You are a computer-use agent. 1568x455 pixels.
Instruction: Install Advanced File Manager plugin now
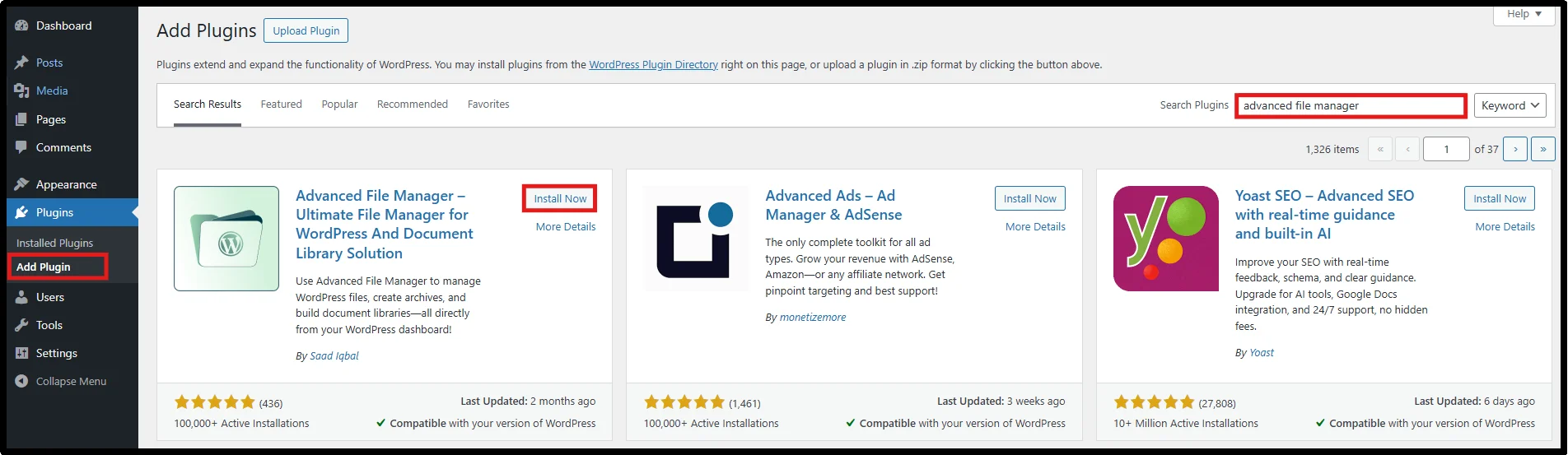pos(560,198)
